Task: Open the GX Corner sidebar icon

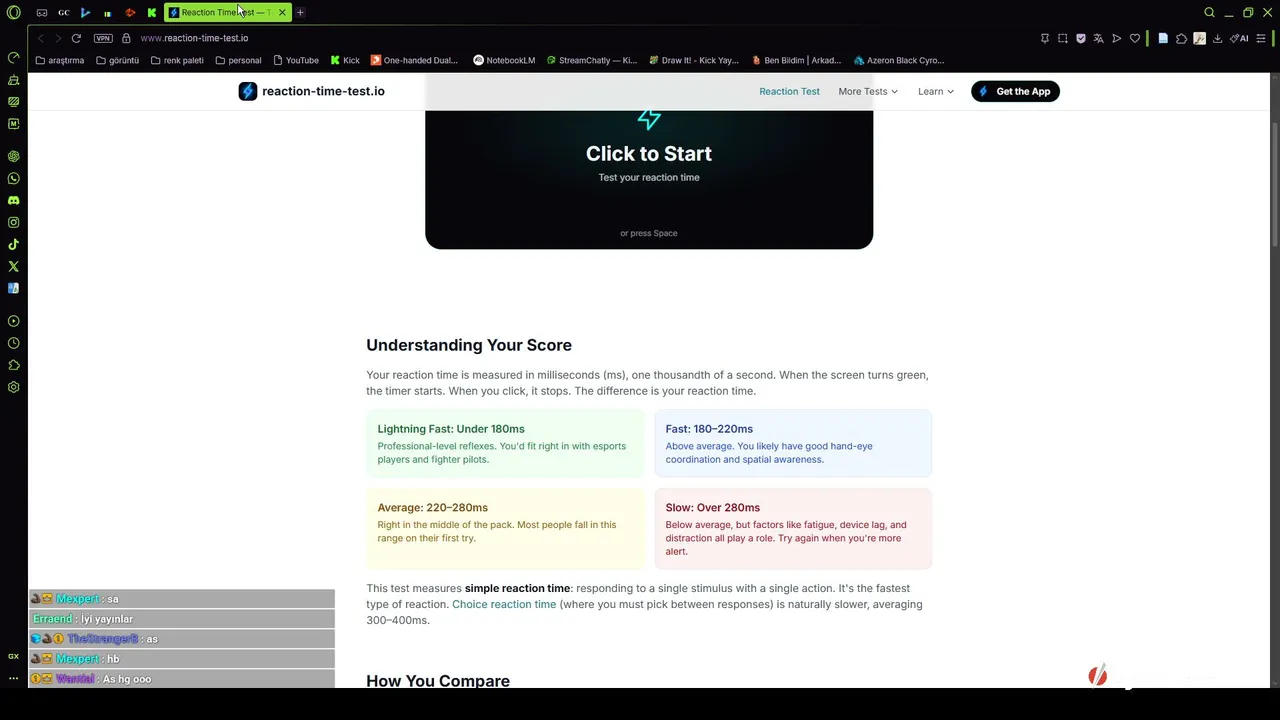Action: coord(13,656)
